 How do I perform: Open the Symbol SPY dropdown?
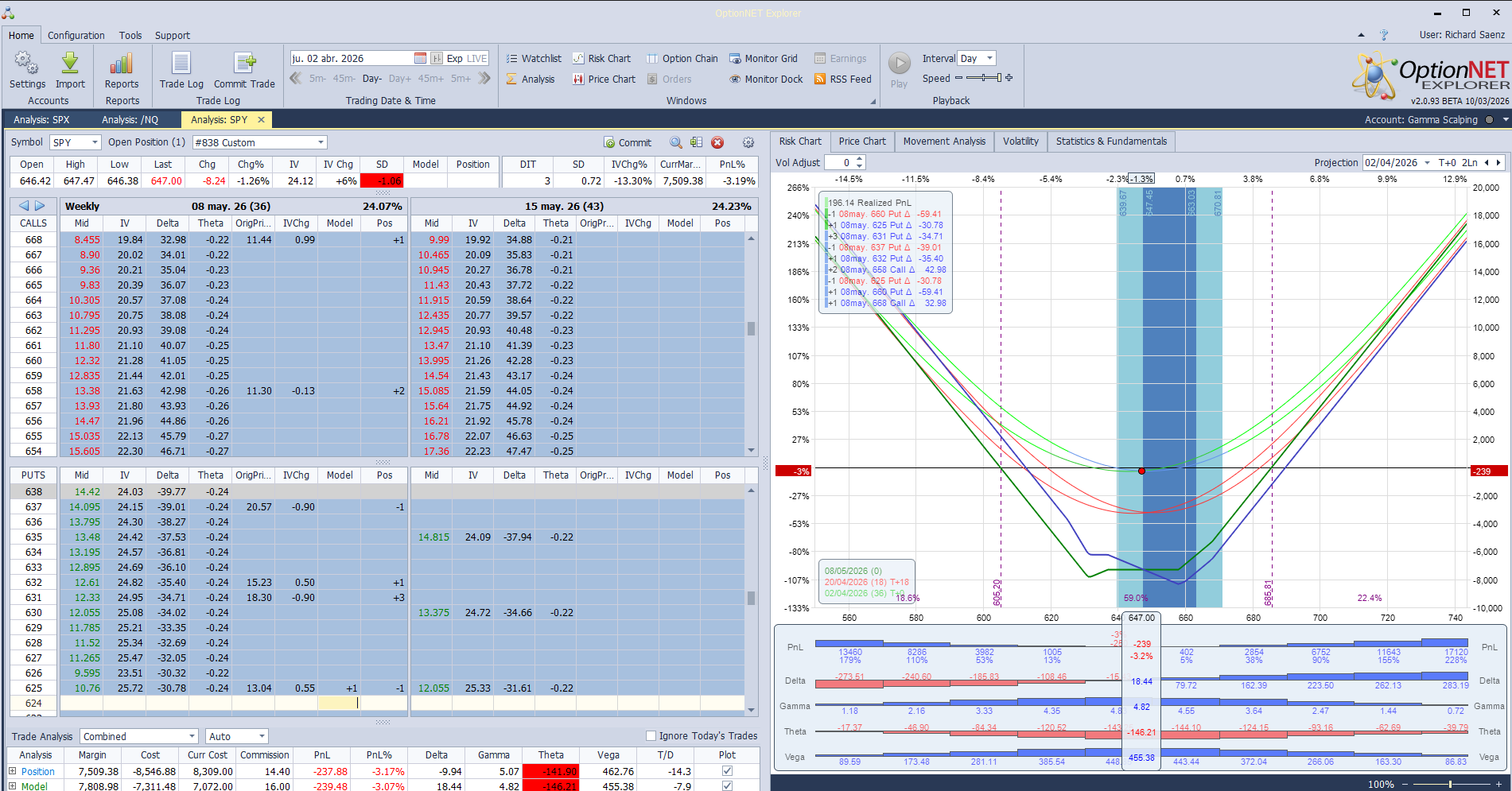[95, 142]
